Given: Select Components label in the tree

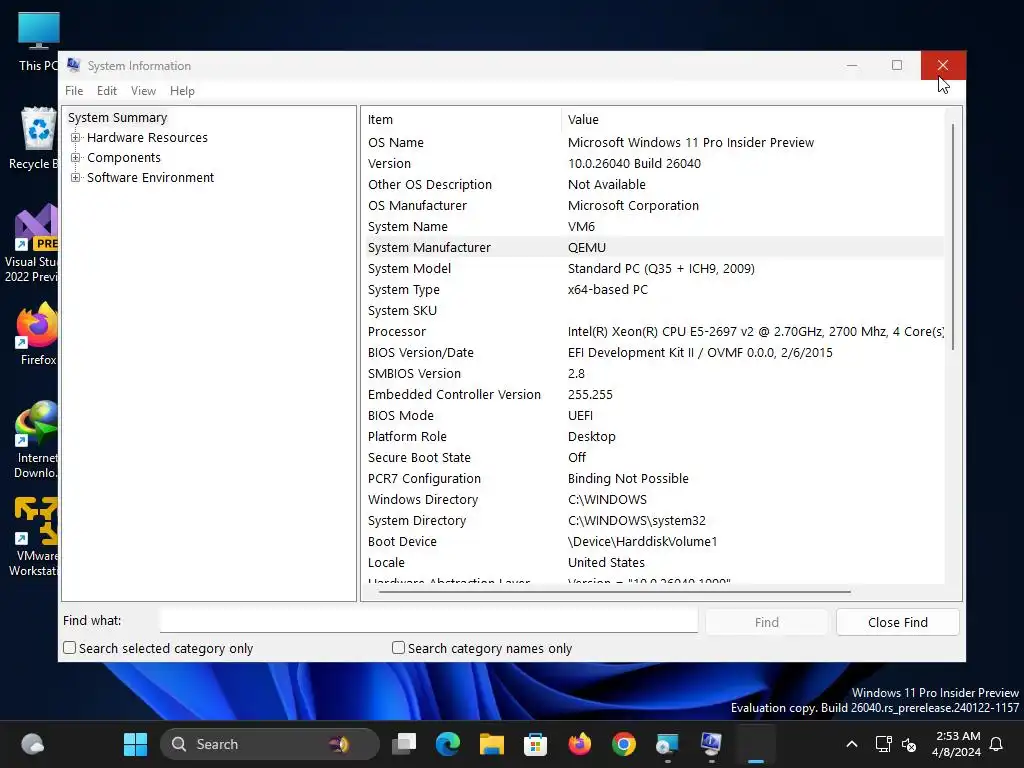Looking at the screenshot, I should pyautogui.click(x=123, y=158).
